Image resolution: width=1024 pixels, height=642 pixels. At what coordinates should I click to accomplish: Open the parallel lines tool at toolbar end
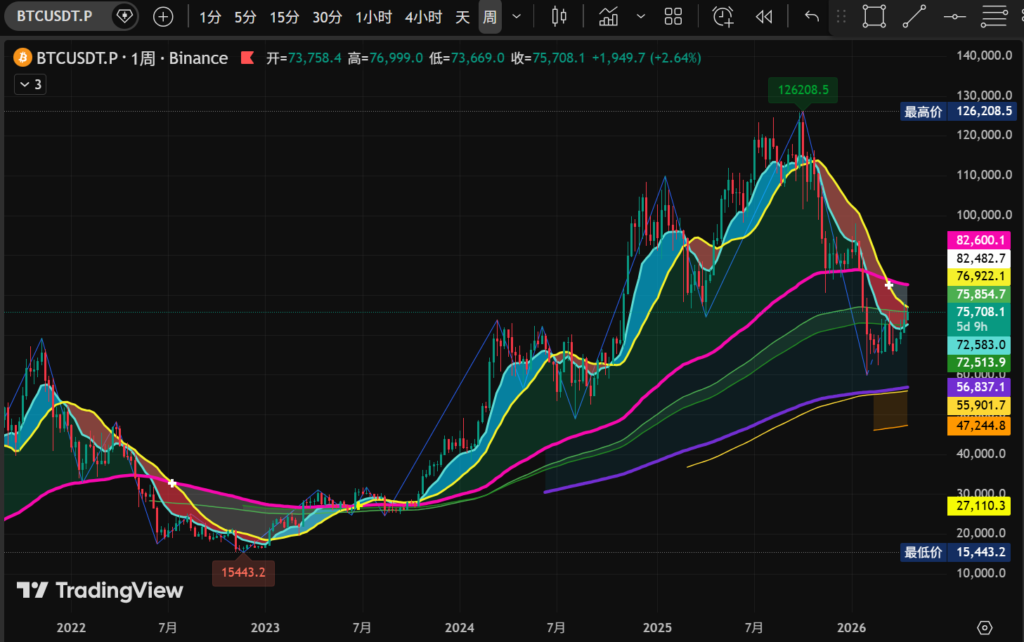995,16
